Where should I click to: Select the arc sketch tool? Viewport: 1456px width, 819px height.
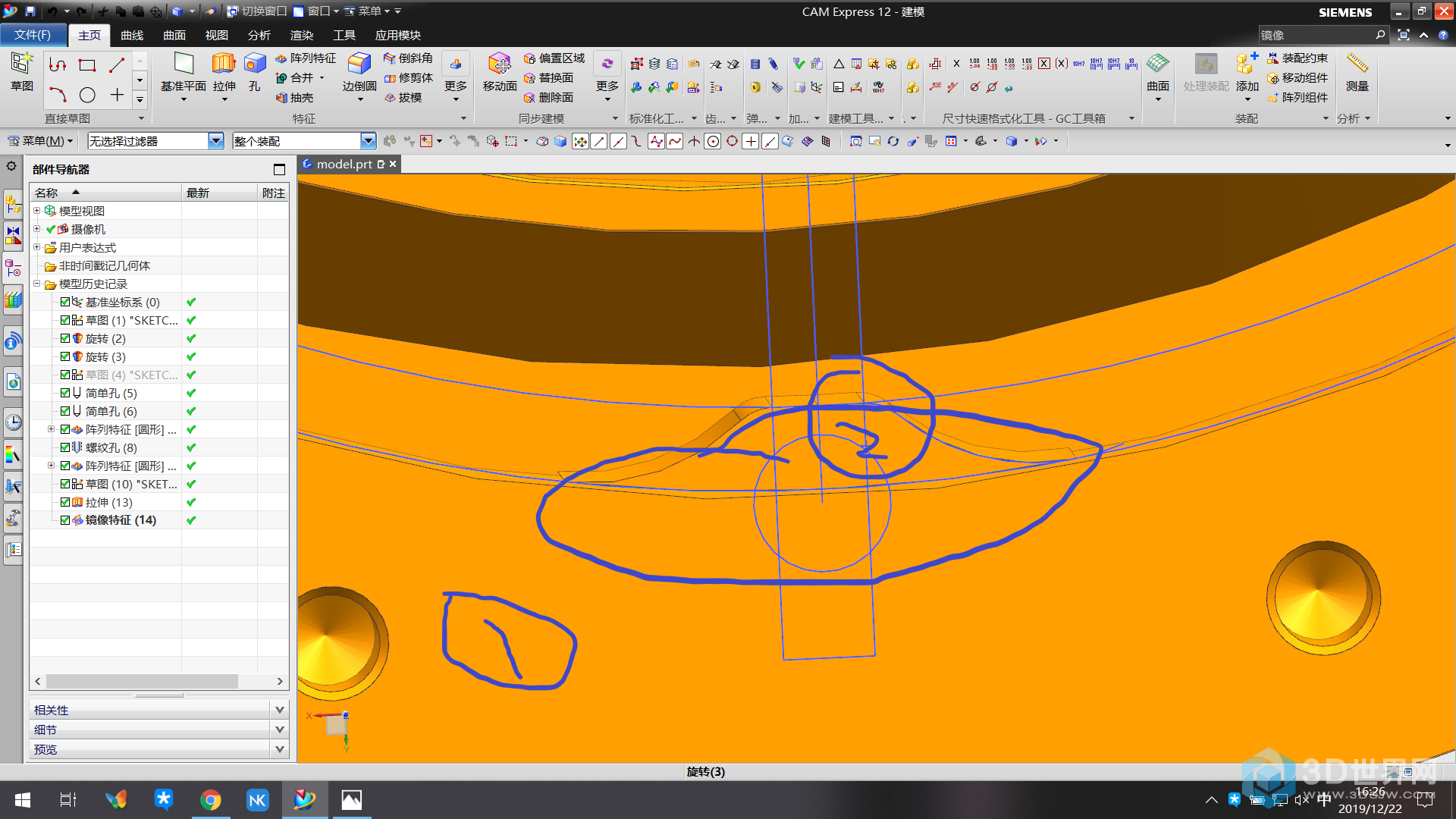click(x=58, y=95)
